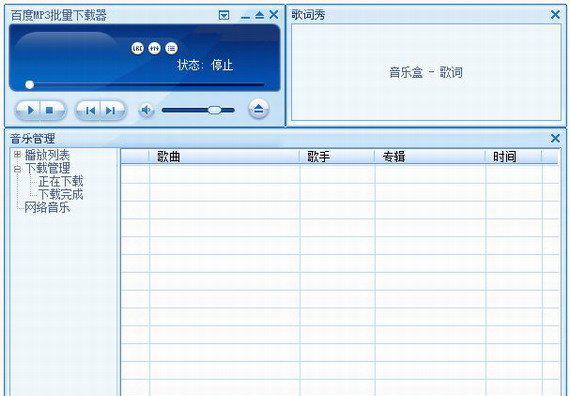The width and height of the screenshot is (570, 396).
Task: Select 网络音乐 in the tree
Action: 47,208
